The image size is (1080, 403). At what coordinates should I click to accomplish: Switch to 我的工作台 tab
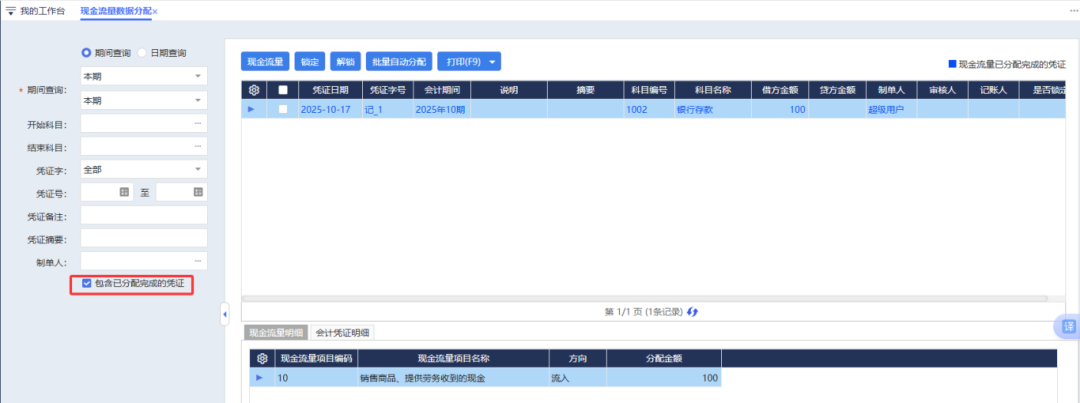click(43, 11)
